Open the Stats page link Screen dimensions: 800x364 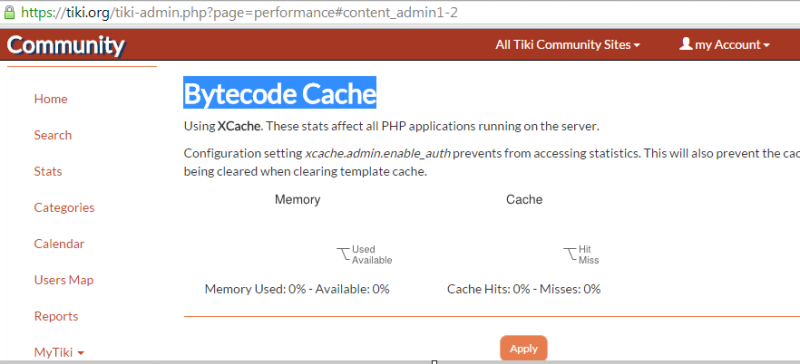48,171
